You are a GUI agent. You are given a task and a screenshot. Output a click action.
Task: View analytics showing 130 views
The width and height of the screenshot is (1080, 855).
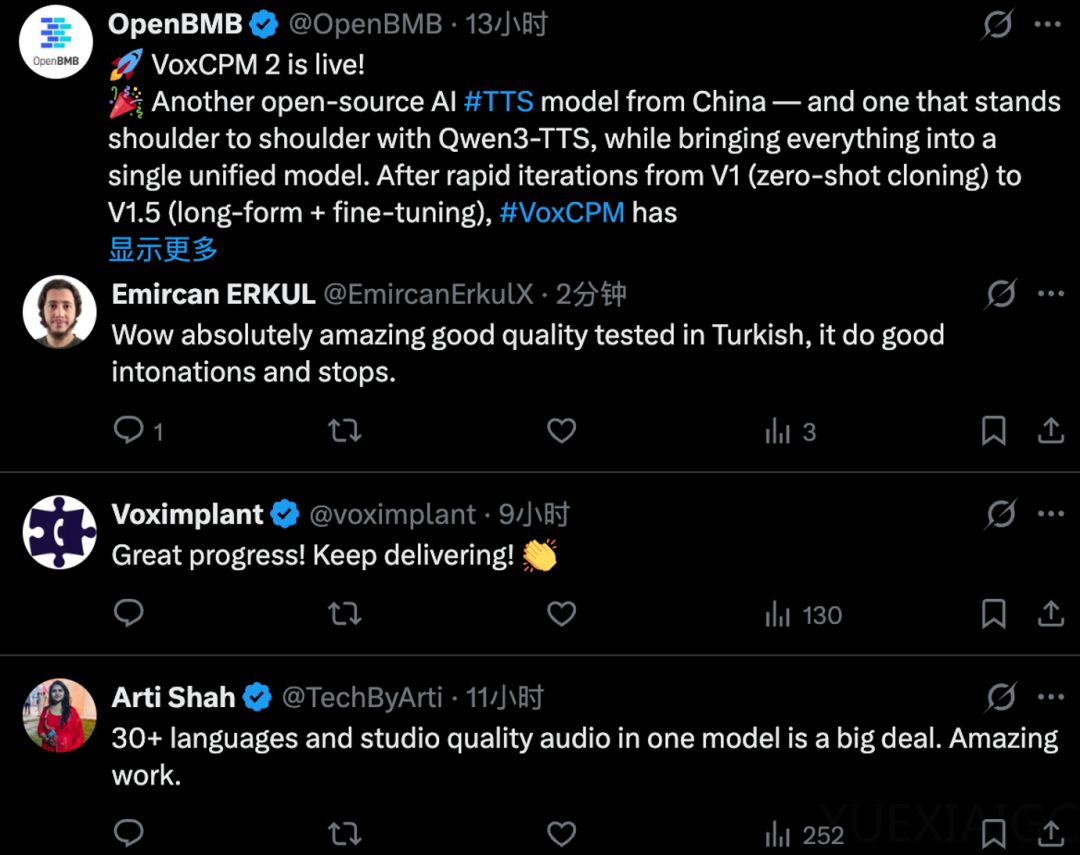[803, 615]
